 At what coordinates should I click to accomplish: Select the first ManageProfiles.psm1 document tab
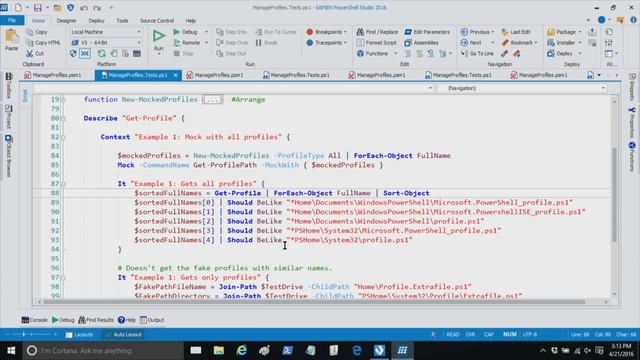tap(53, 75)
